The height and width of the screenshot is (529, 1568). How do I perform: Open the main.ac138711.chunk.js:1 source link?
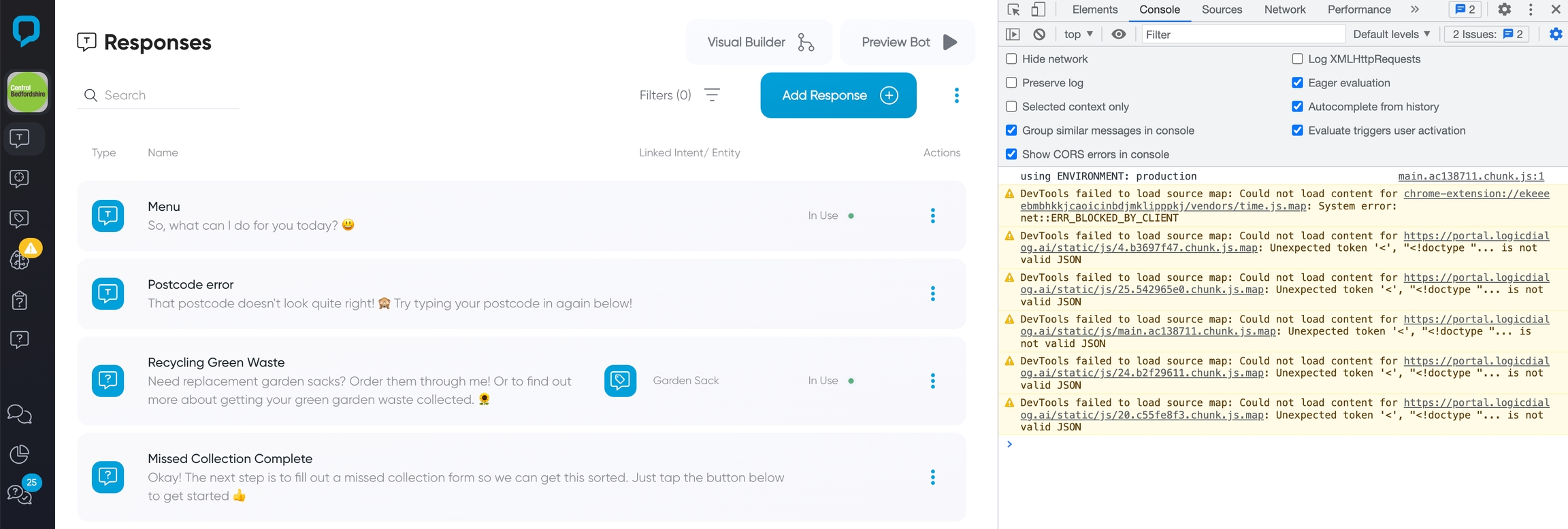[1471, 176]
